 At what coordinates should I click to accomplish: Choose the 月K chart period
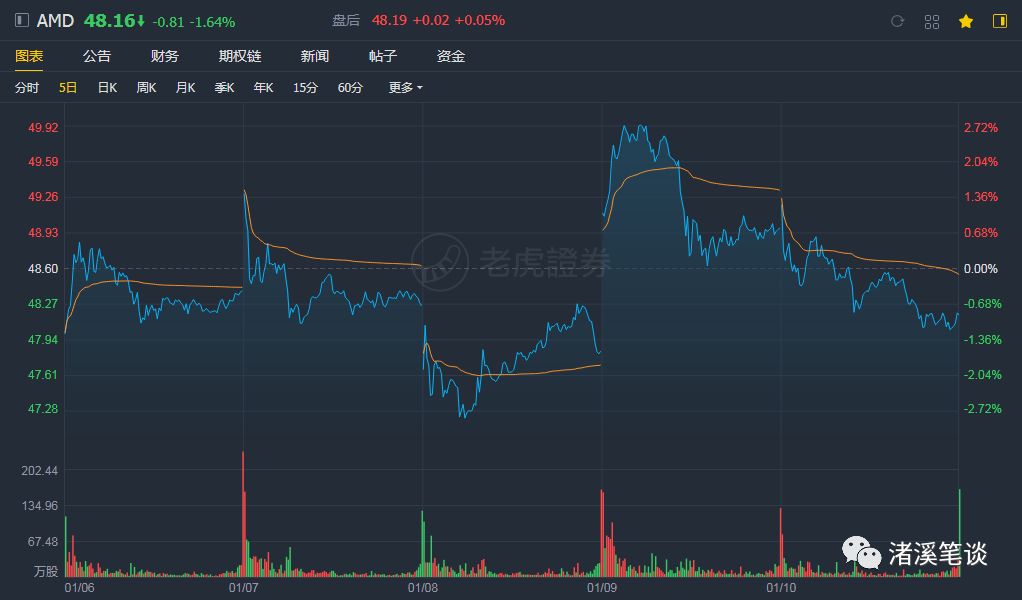pos(185,88)
